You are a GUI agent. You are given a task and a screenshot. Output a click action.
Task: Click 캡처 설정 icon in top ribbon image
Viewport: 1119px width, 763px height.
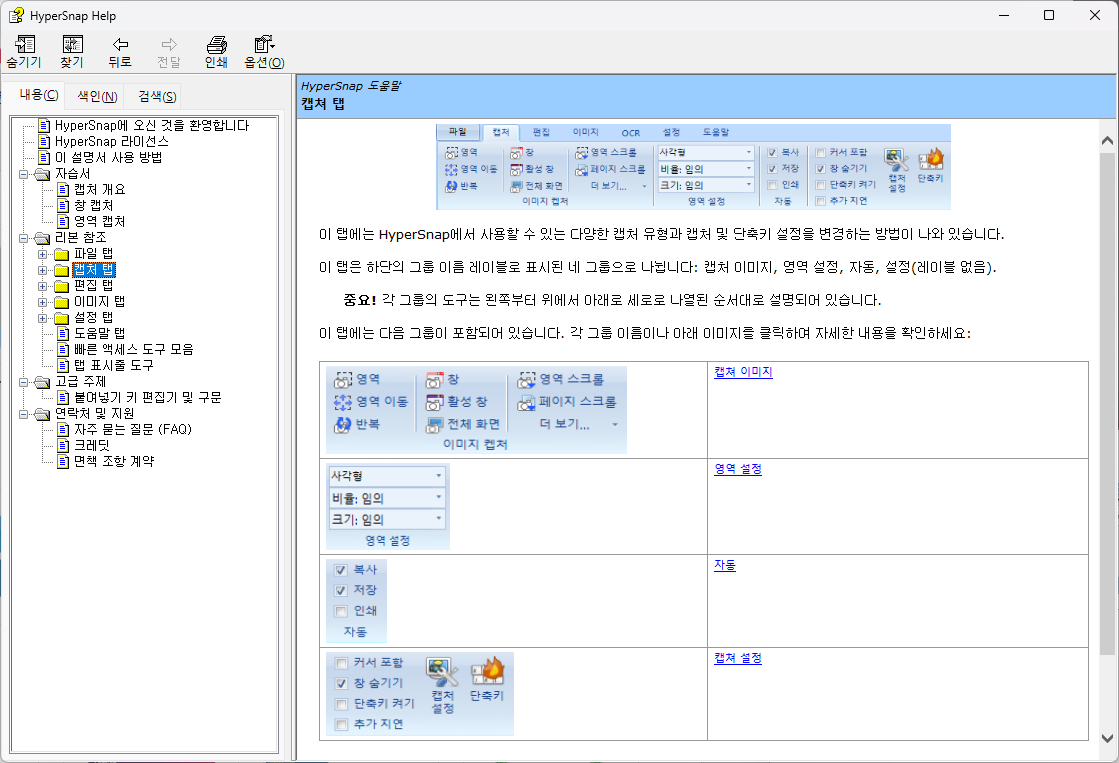(x=896, y=160)
